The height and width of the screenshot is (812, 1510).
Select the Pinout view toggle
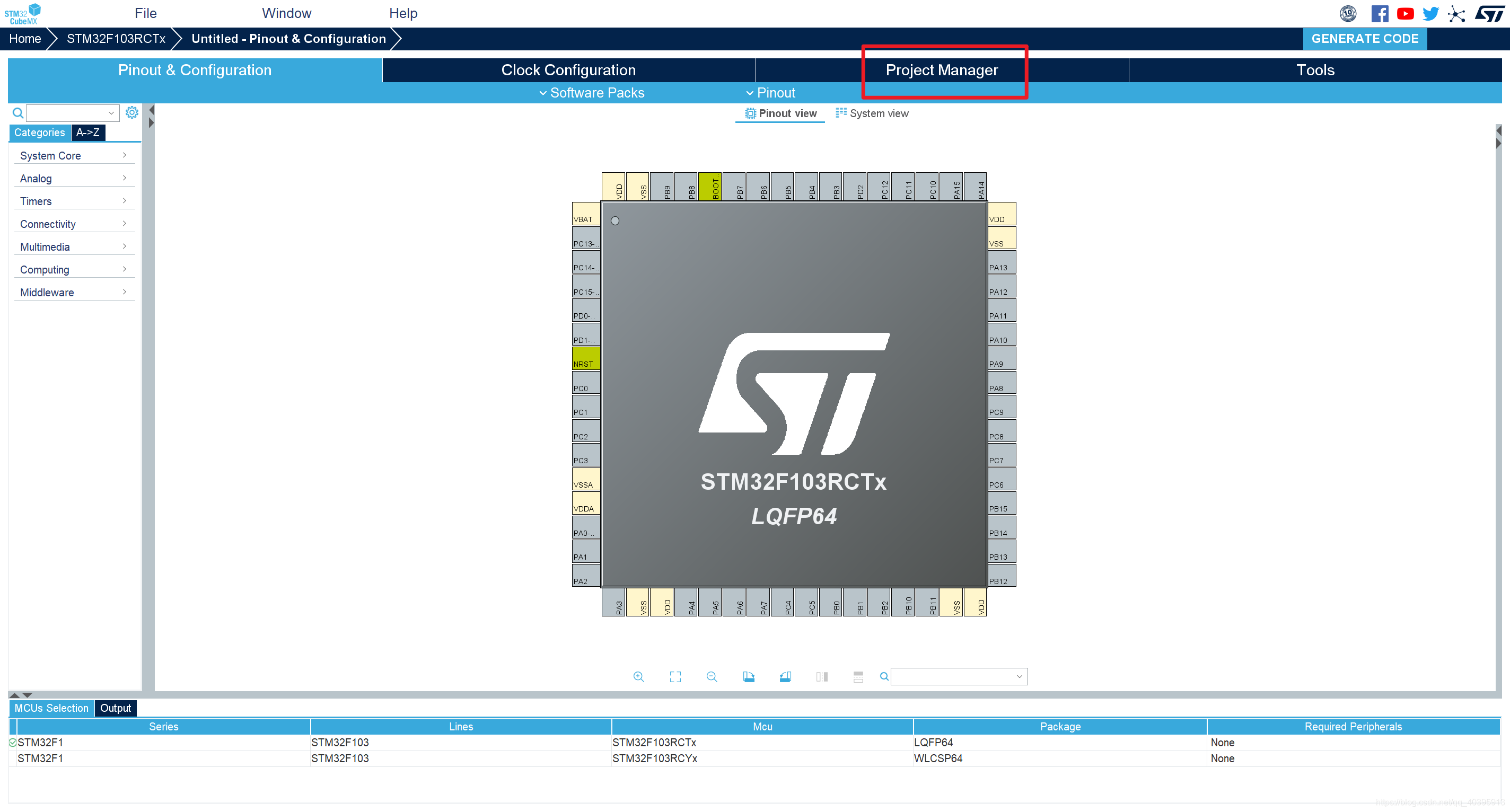[x=780, y=113]
